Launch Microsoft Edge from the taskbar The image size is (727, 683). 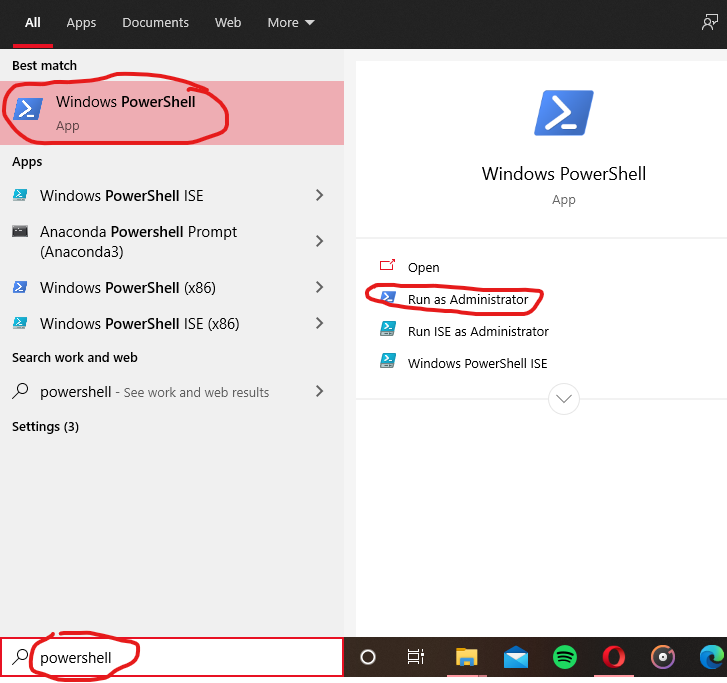[x=711, y=657]
